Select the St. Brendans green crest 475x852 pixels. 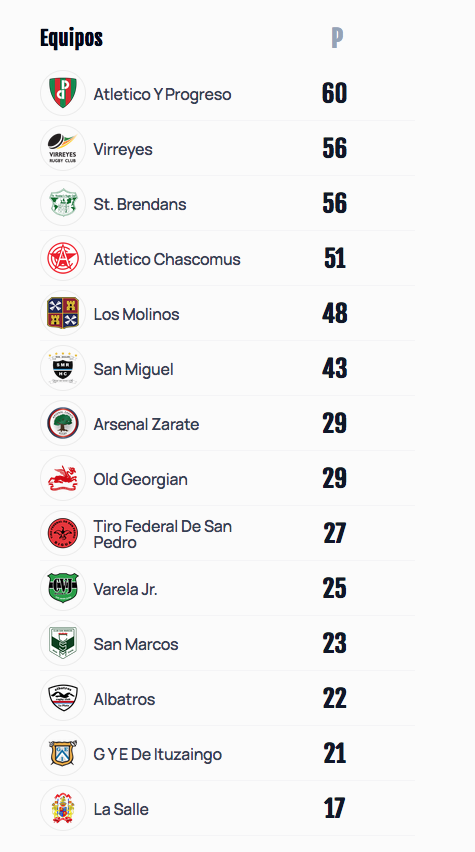(x=63, y=203)
